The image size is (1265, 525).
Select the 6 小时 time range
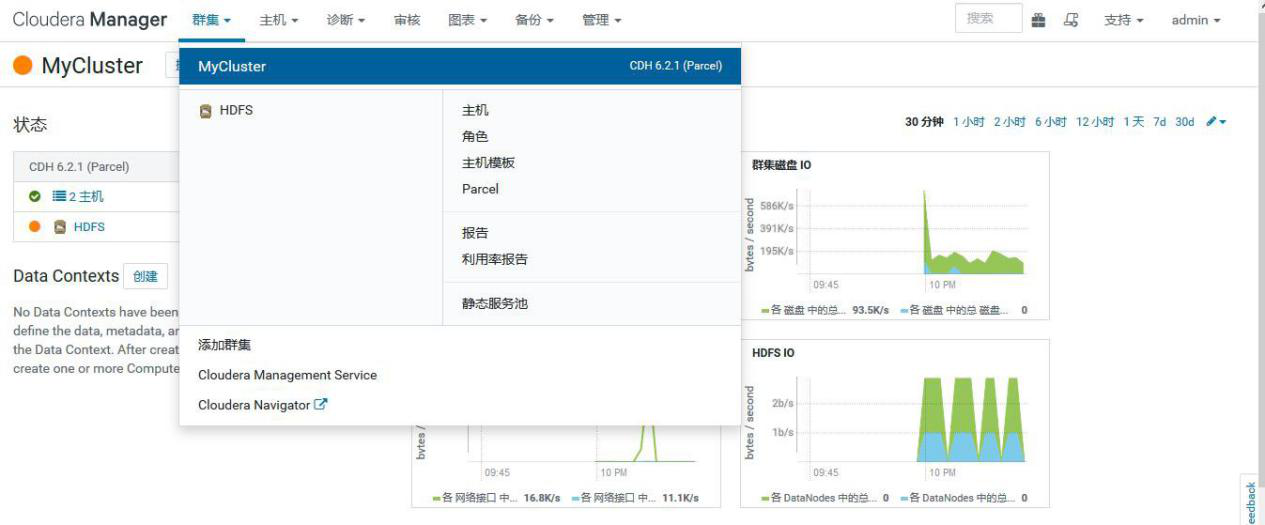tap(1051, 122)
